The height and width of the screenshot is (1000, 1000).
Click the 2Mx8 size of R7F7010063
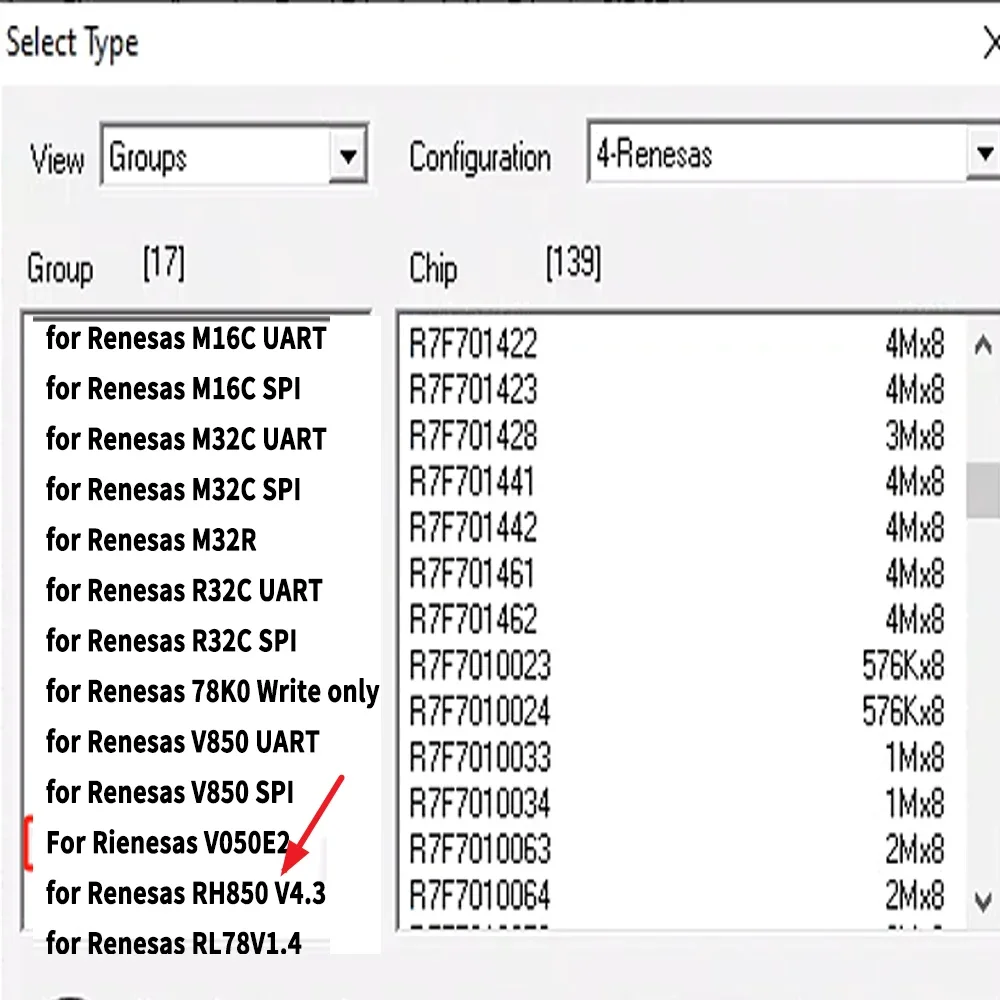point(915,849)
